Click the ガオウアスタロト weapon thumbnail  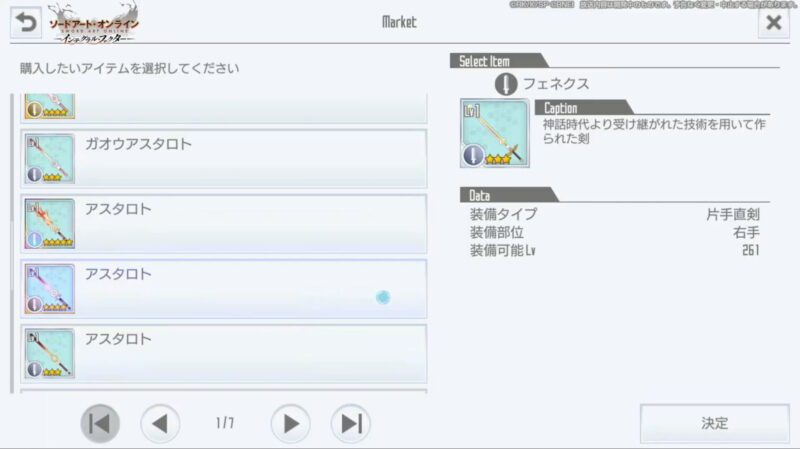pos(49,159)
